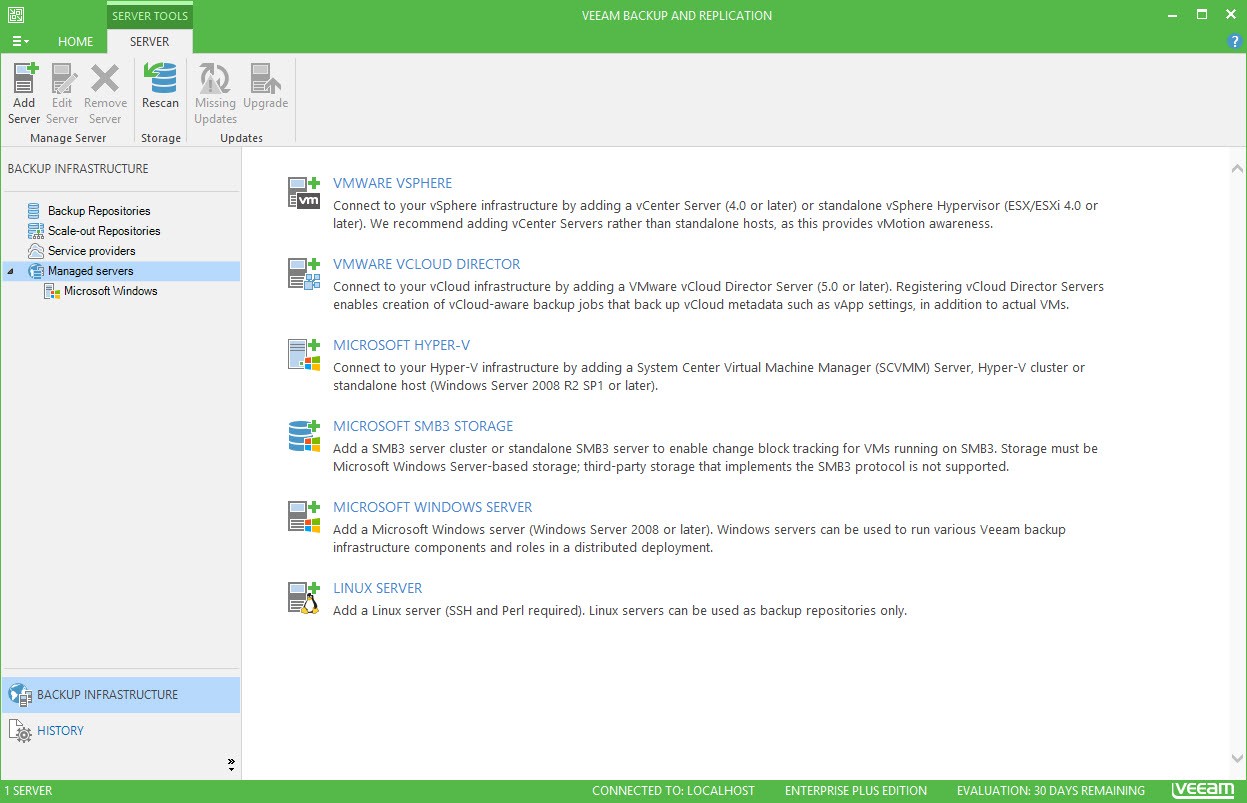Image resolution: width=1247 pixels, height=803 pixels.
Task: Click the VMware vCloud Director icon
Action: (x=304, y=274)
